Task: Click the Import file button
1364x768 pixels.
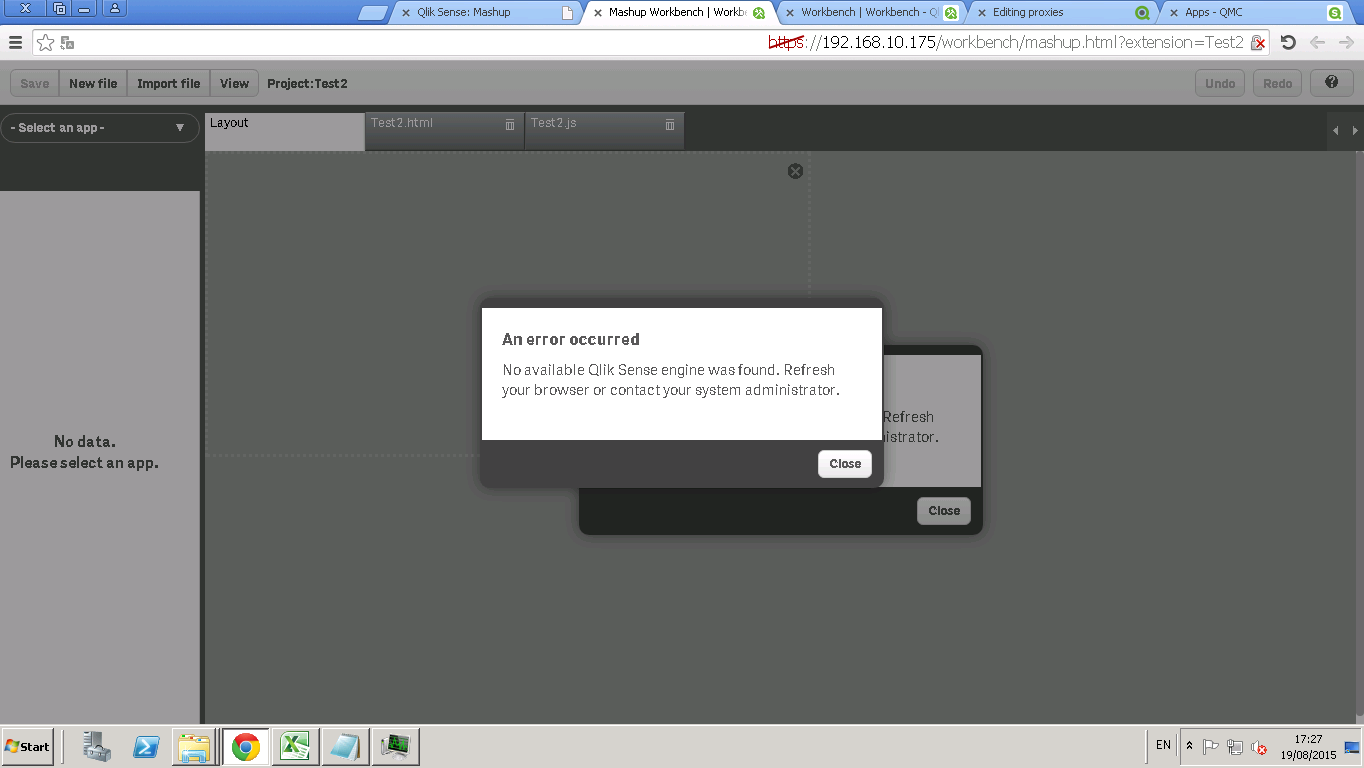Action: 169,83
